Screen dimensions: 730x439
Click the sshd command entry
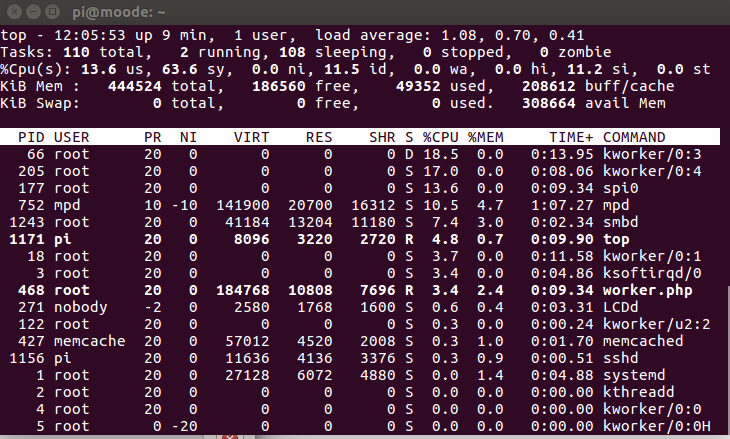coord(621,358)
